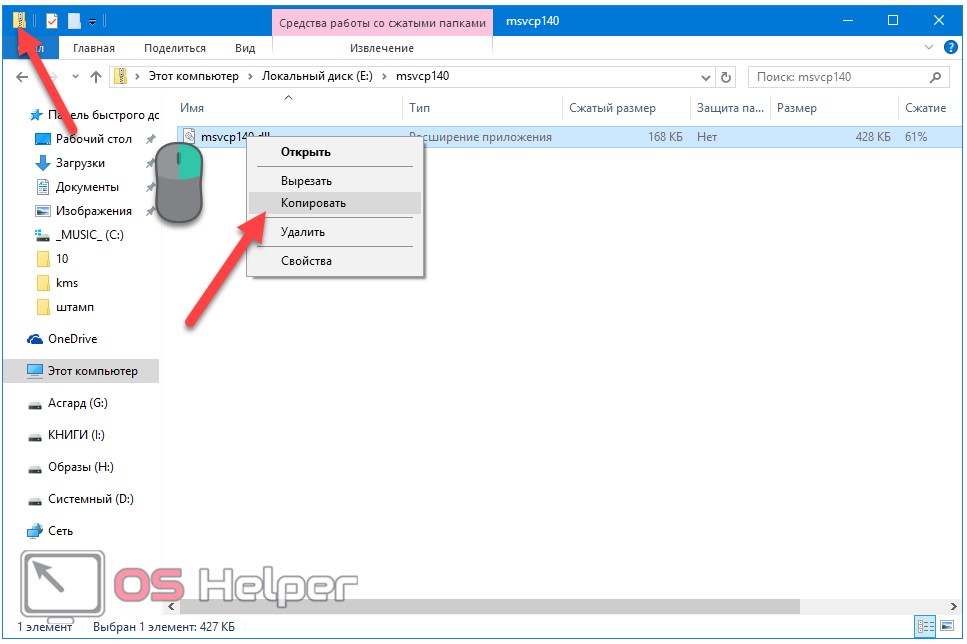Click the New folder icon in the title bar
This screenshot has height=644, width=967.
74,20
